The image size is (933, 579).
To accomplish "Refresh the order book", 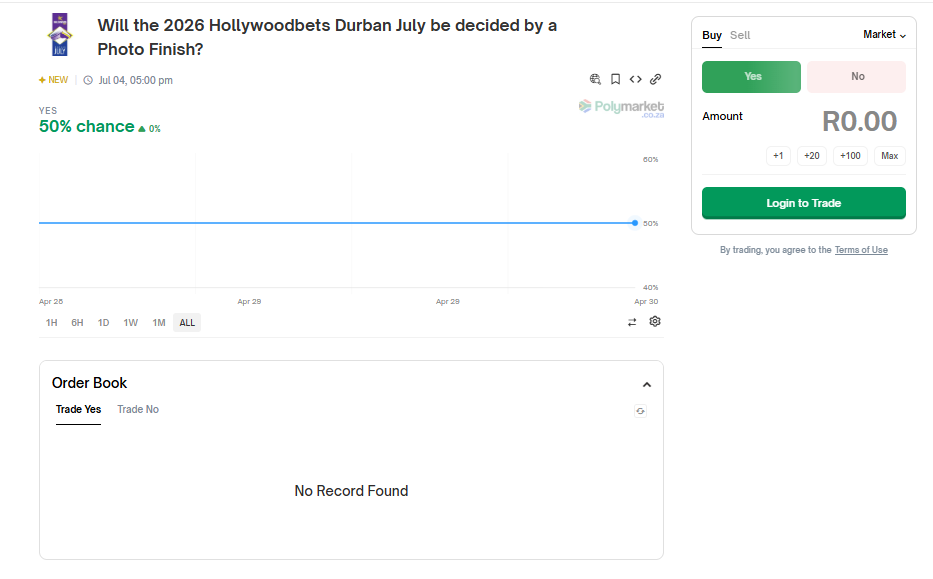I will click(640, 411).
